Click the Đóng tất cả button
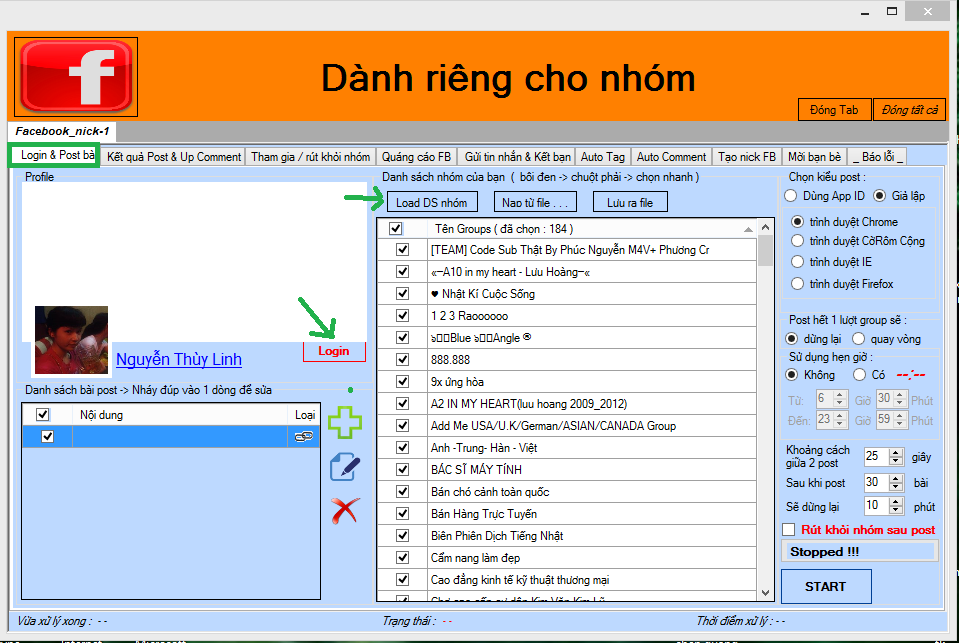959x643 pixels. tap(909, 110)
